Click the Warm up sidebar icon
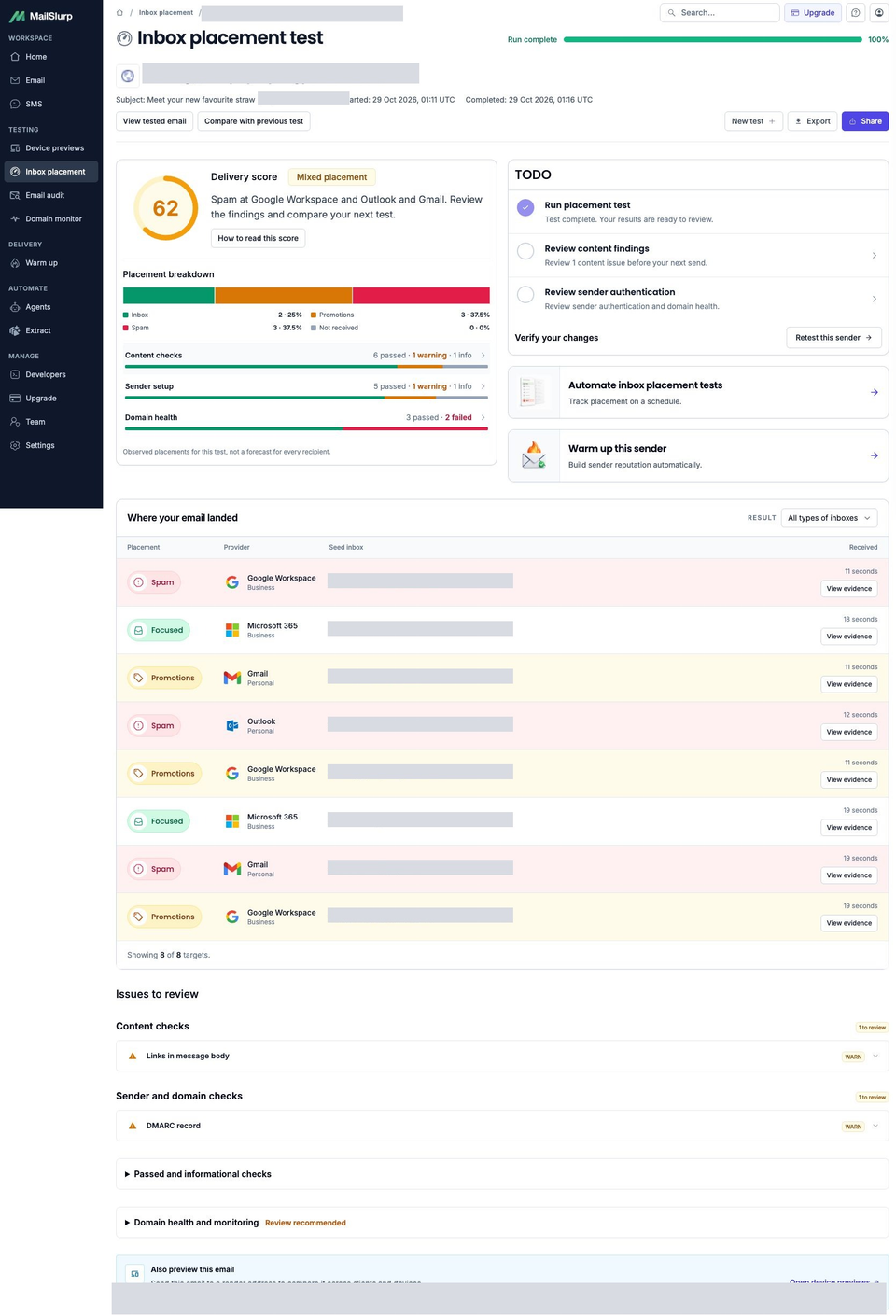The height and width of the screenshot is (1316, 896). (15, 263)
